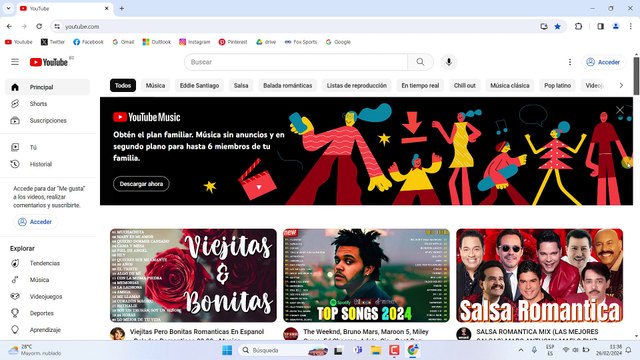Open Aprendizaje in Explorar
640x360 pixels.
coord(47,330)
